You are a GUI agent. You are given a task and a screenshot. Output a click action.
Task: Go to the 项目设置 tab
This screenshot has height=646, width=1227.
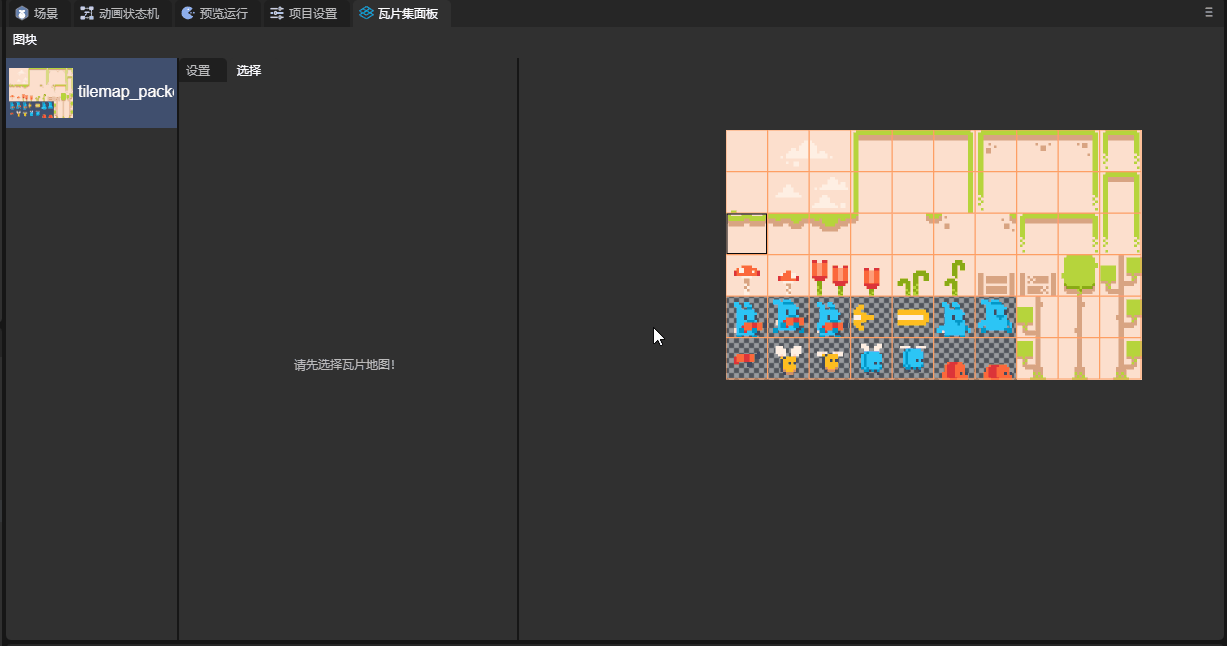tap(302, 14)
